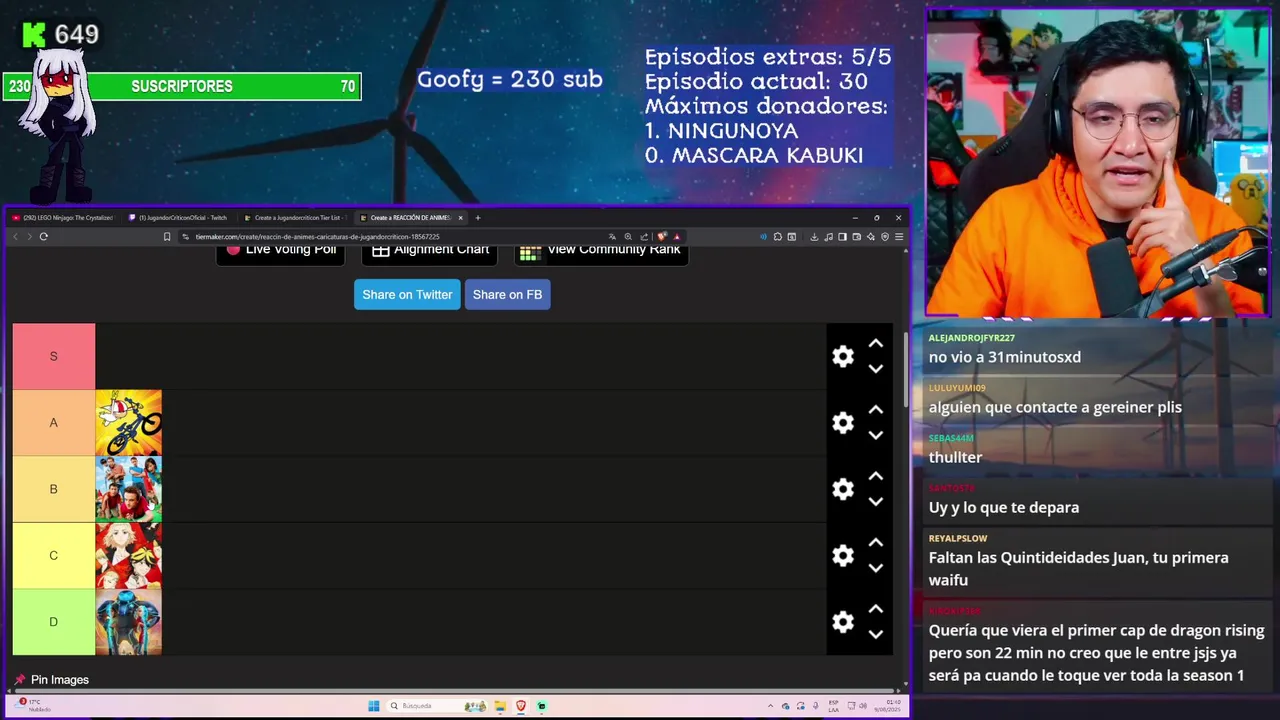
Task: Move C tier row up with arrow
Action: [876, 543]
